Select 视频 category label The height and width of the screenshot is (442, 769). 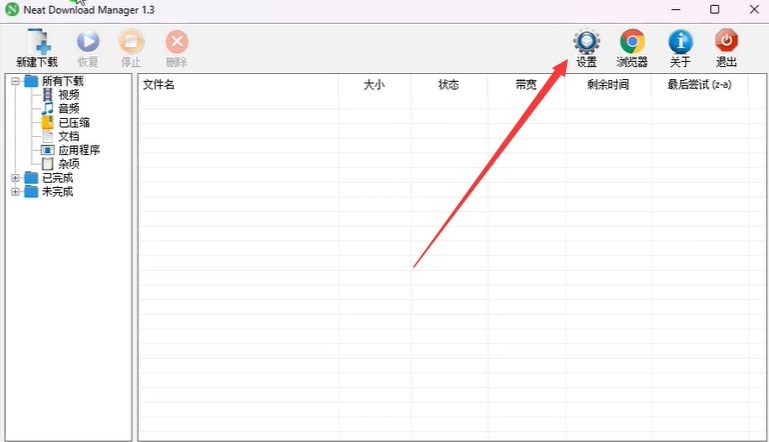tap(69, 95)
